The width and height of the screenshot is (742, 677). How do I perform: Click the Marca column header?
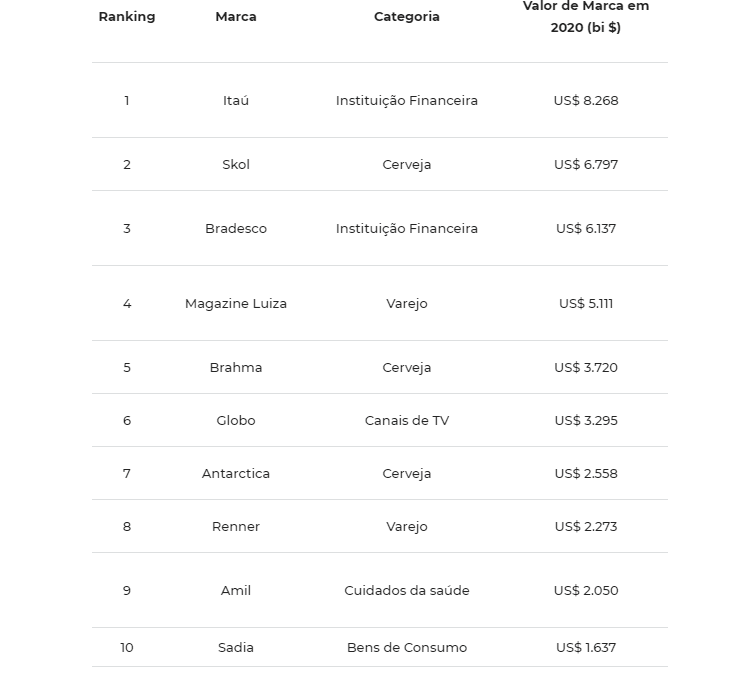(236, 17)
